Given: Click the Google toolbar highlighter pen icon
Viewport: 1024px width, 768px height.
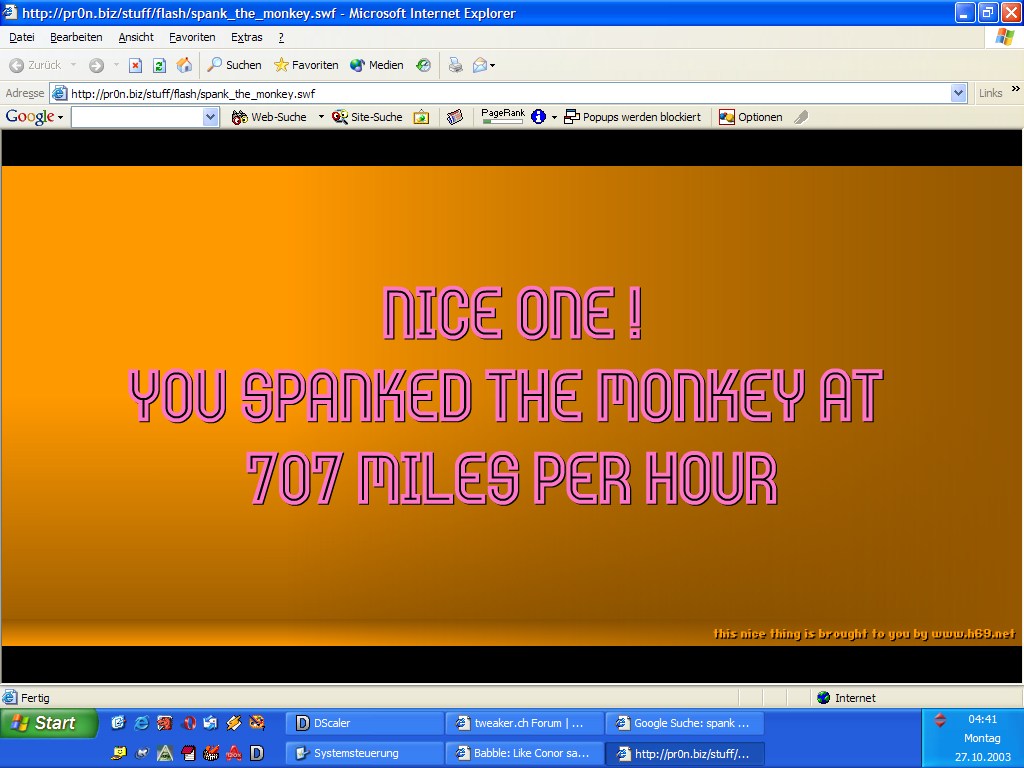Looking at the screenshot, I should [x=801, y=117].
